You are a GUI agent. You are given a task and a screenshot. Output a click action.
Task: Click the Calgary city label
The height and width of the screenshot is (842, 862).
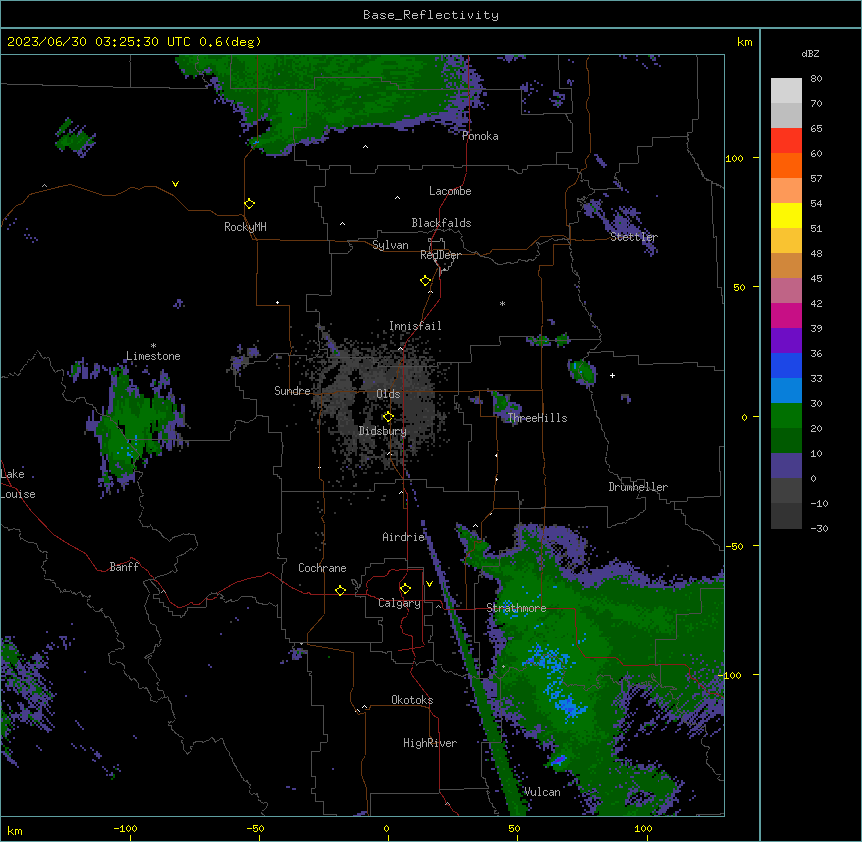[399, 603]
